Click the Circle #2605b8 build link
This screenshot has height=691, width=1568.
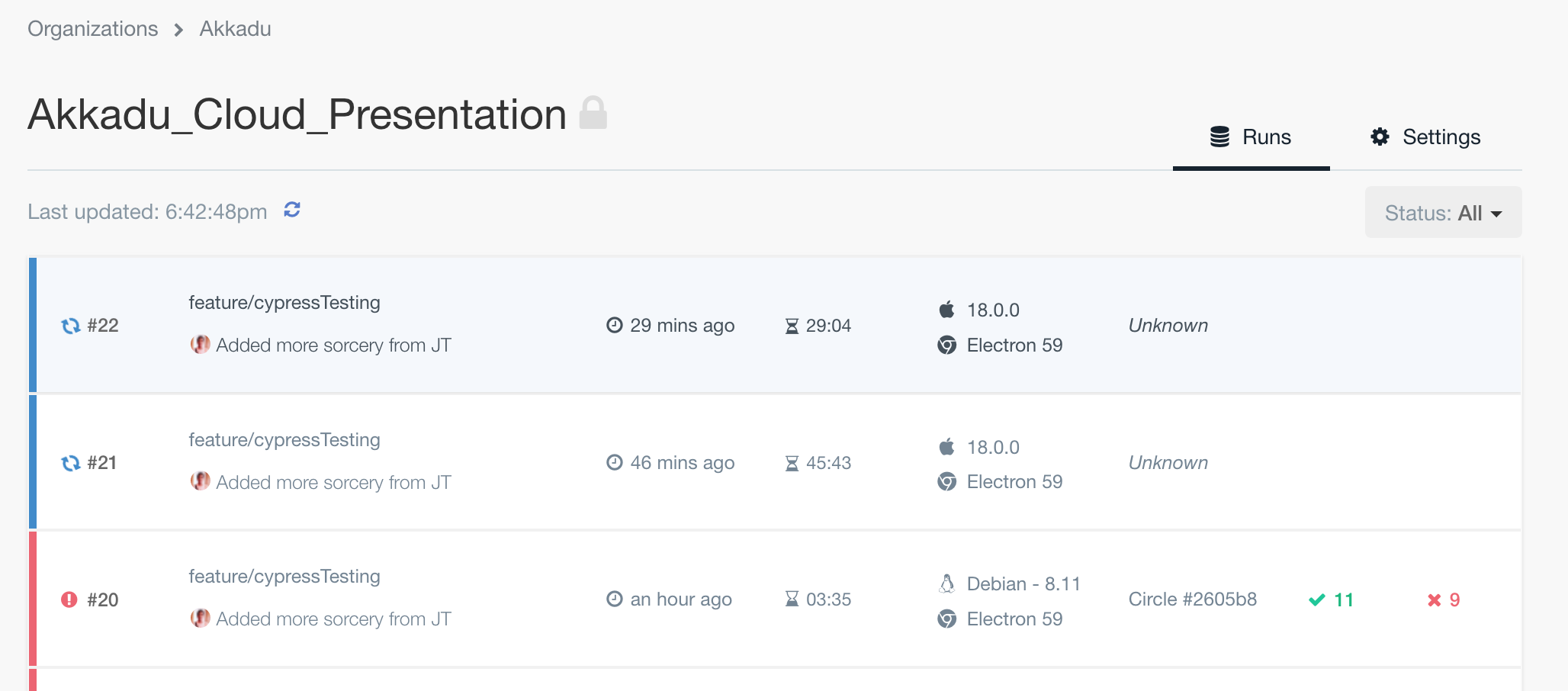[x=1192, y=599]
